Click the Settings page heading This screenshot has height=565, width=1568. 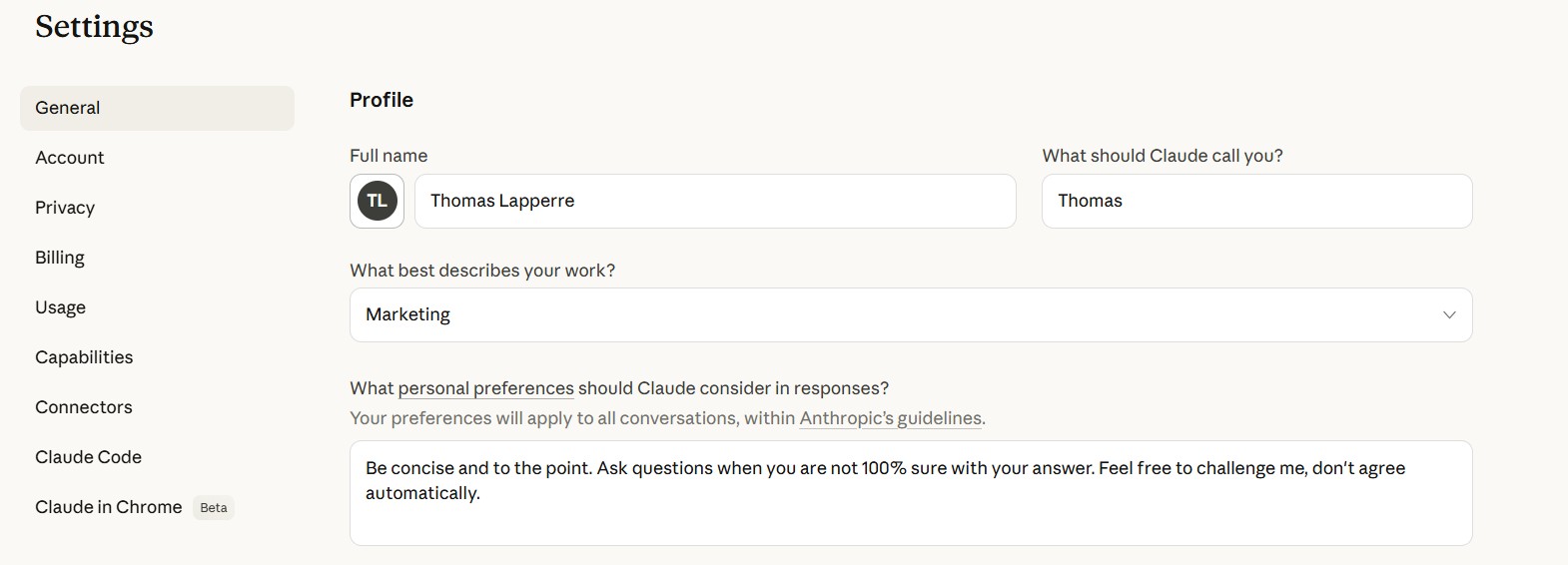coord(94,27)
